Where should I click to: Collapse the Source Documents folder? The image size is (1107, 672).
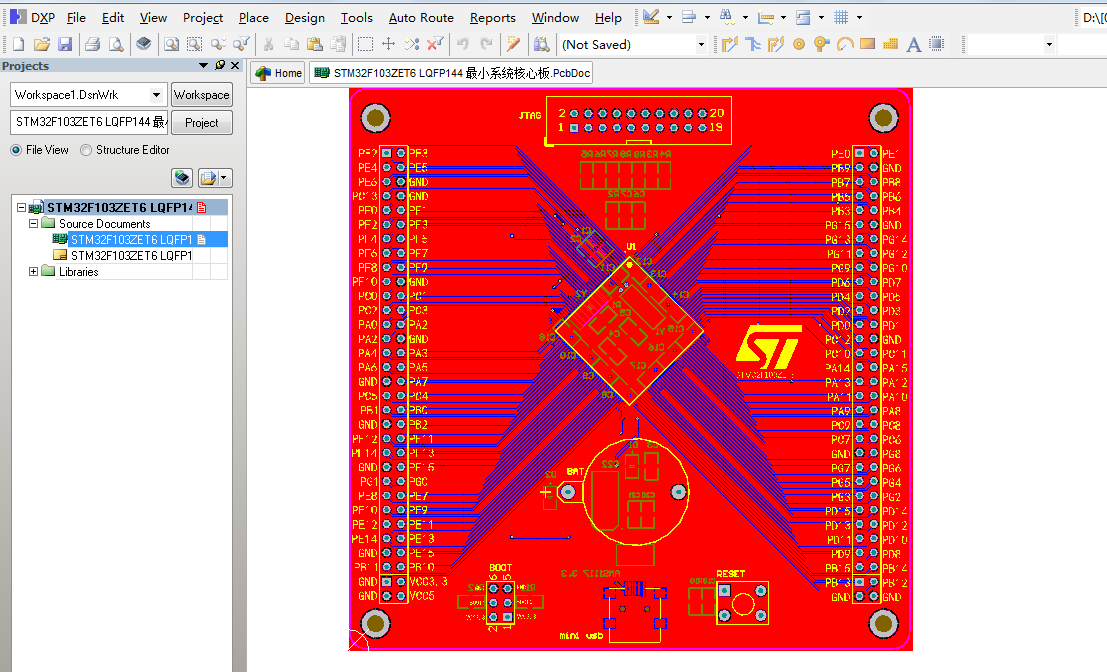(x=33, y=223)
